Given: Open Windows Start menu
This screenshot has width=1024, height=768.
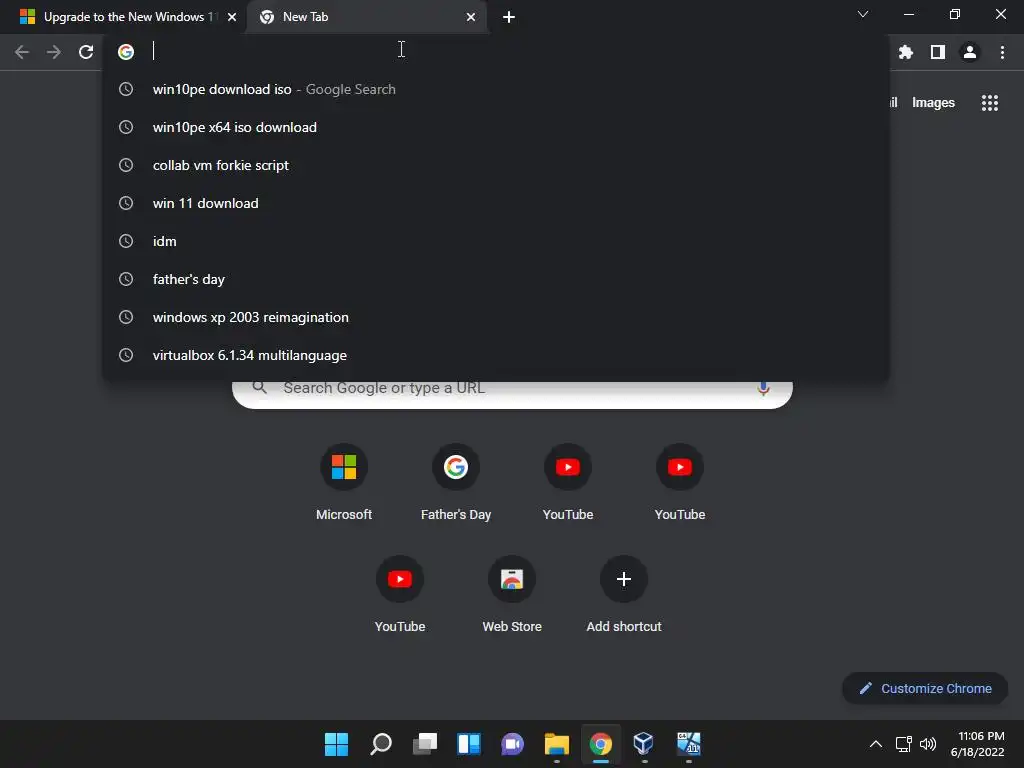Looking at the screenshot, I should coord(336,744).
